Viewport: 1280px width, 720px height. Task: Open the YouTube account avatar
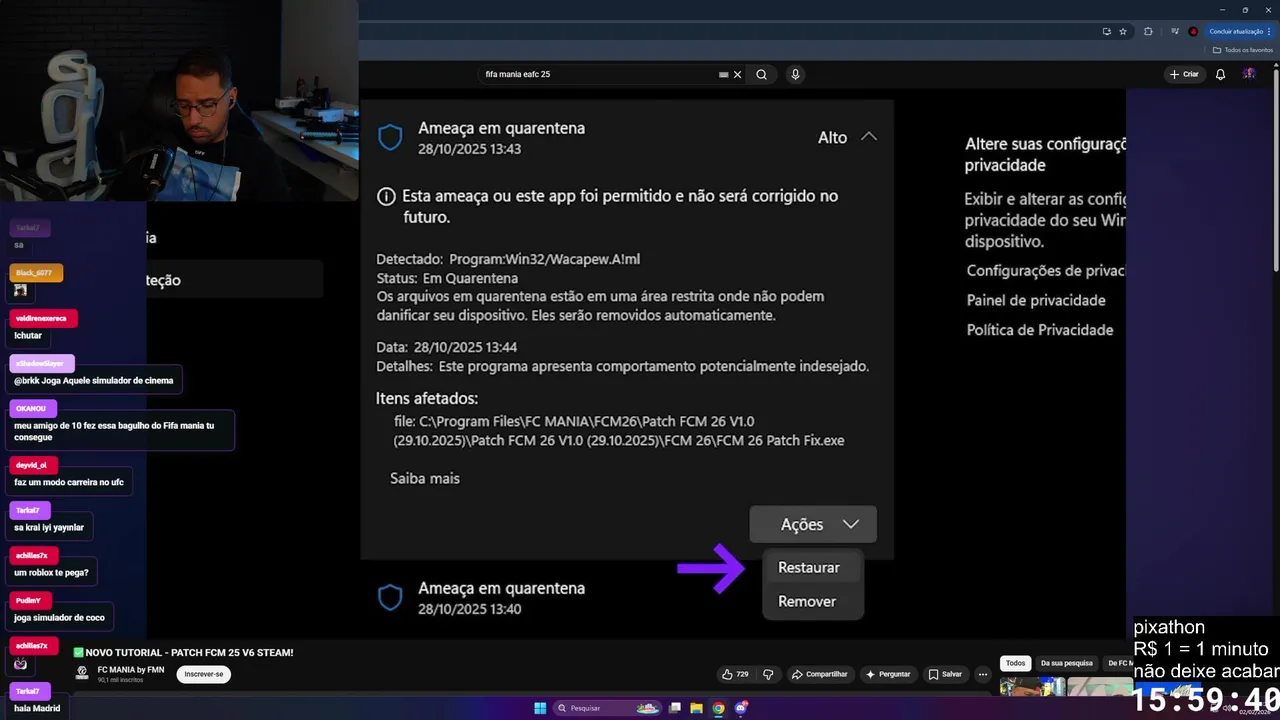coord(1249,74)
